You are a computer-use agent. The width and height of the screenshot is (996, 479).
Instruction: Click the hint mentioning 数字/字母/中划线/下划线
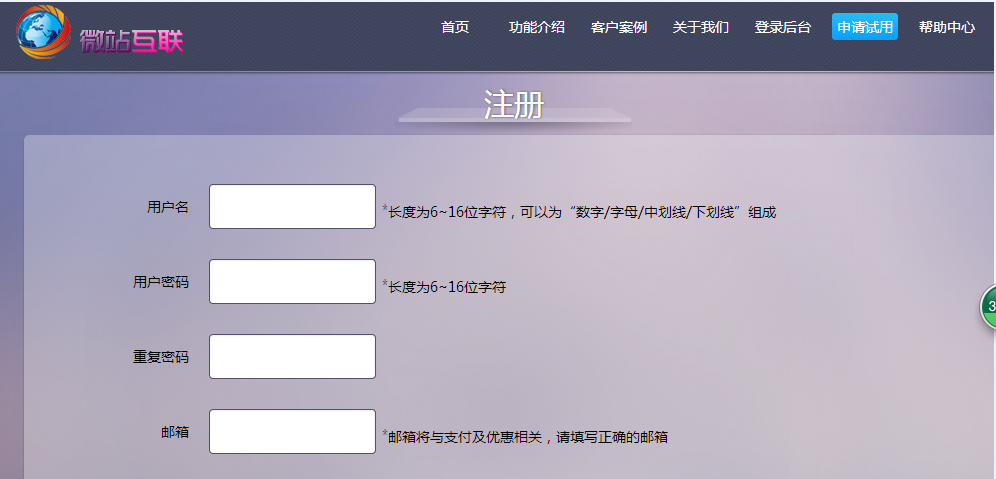point(579,212)
